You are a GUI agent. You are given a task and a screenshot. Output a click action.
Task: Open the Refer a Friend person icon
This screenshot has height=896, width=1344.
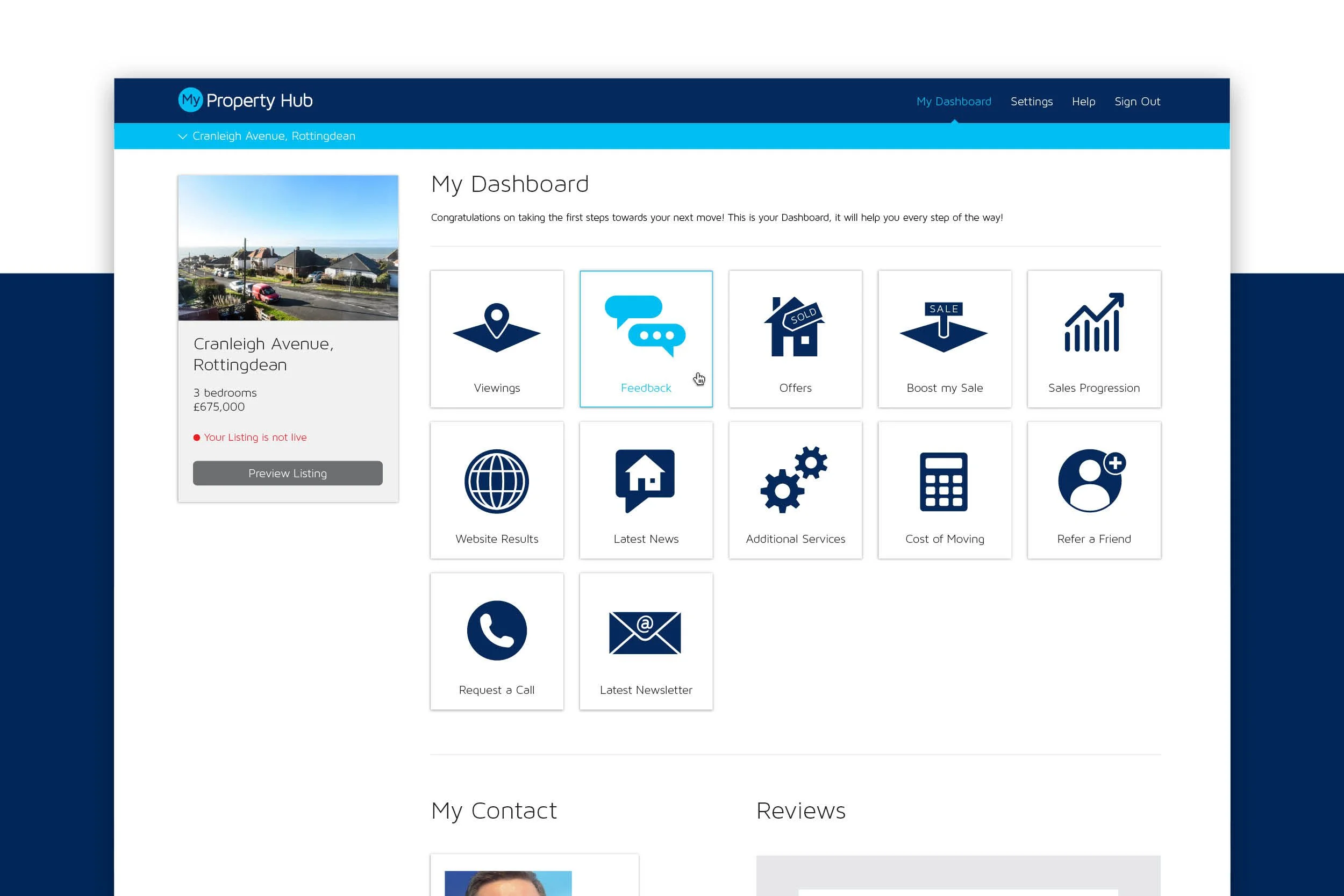pyautogui.click(x=1092, y=481)
